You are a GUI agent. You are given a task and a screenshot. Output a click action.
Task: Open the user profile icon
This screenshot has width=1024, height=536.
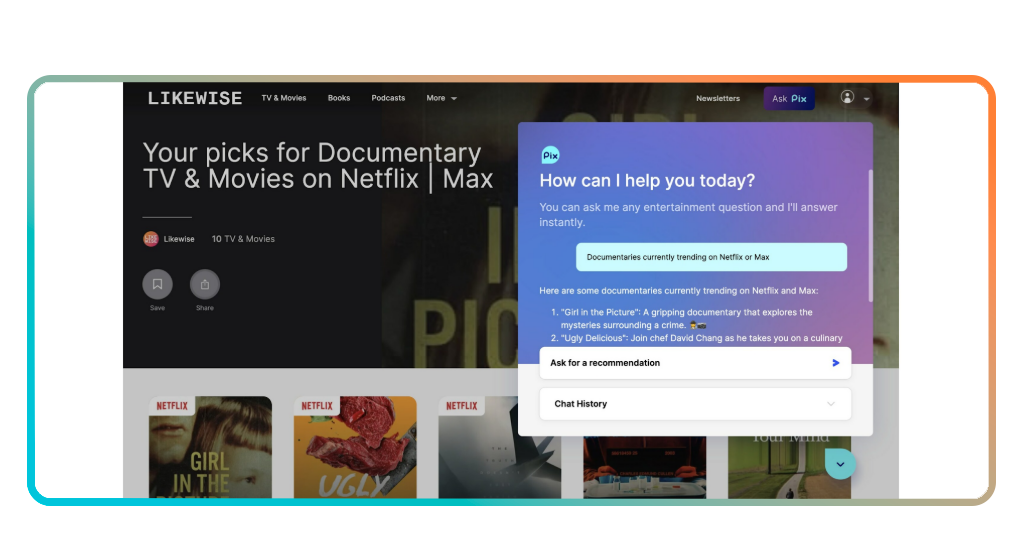coord(847,97)
